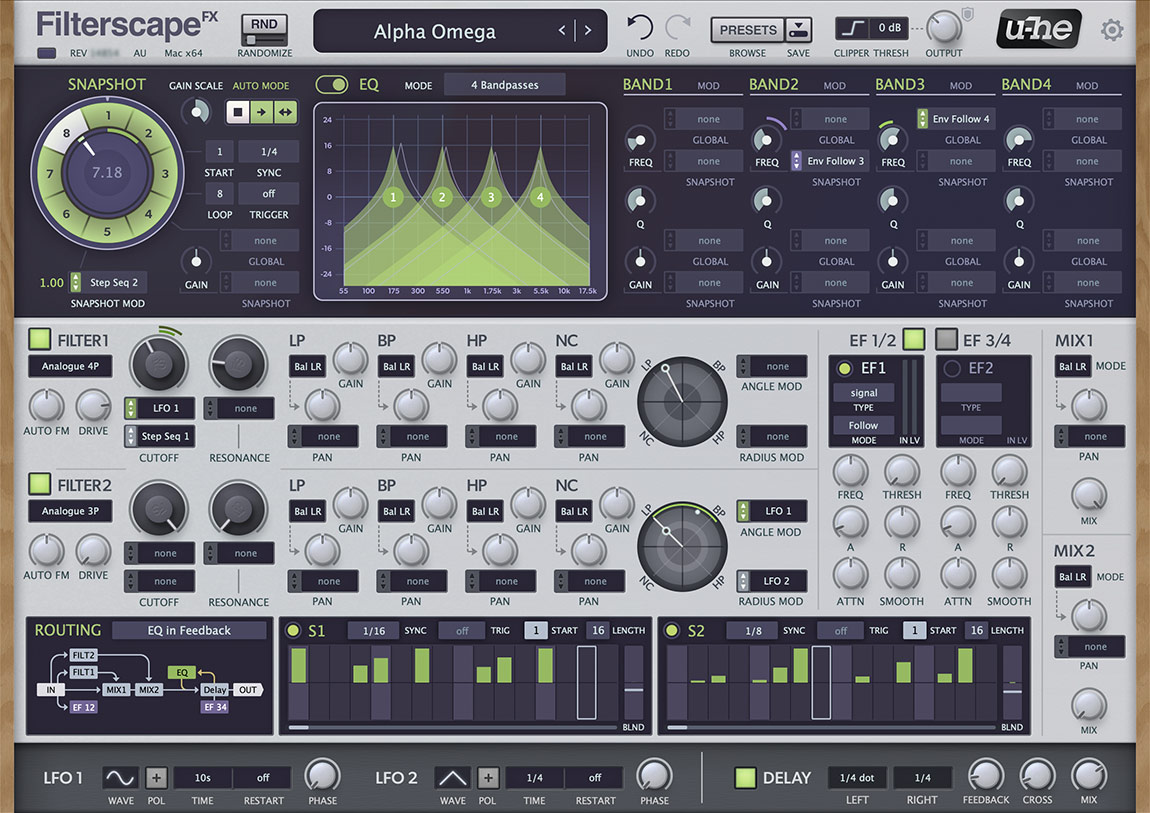Open the routing dropdown labeled EQ in Feedback

pos(190,629)
